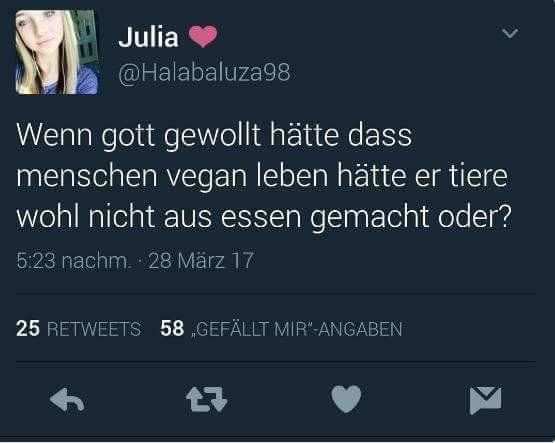View the RETWEETS list label
The height and width of the screenshot is (443, 555).
[x=94, y=329]
